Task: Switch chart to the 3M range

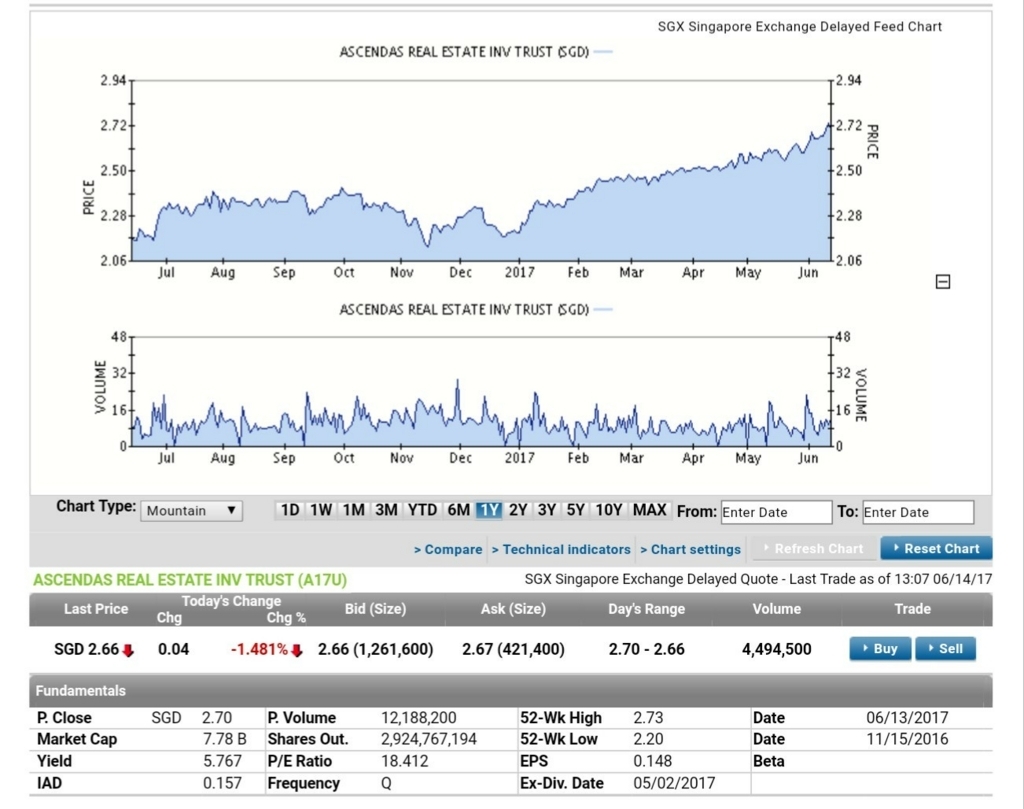Action: [386, 510]
